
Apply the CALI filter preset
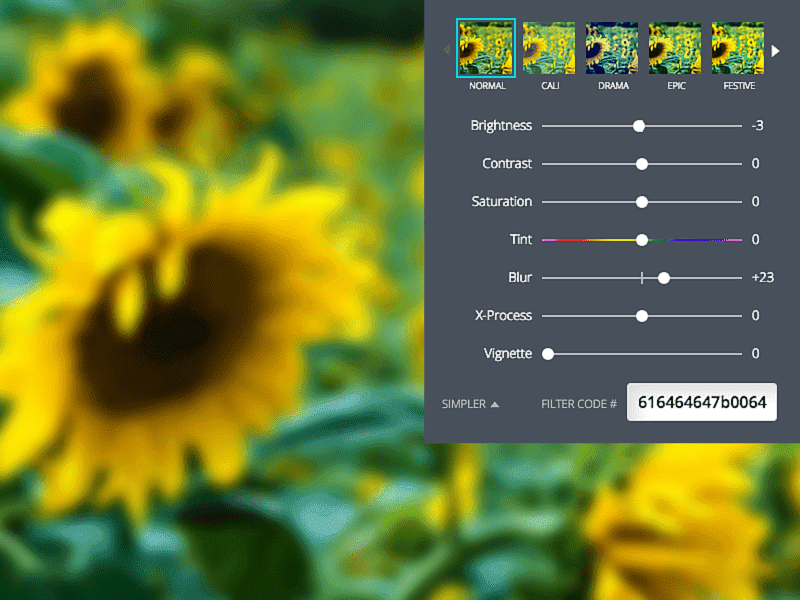coord(549,48)
